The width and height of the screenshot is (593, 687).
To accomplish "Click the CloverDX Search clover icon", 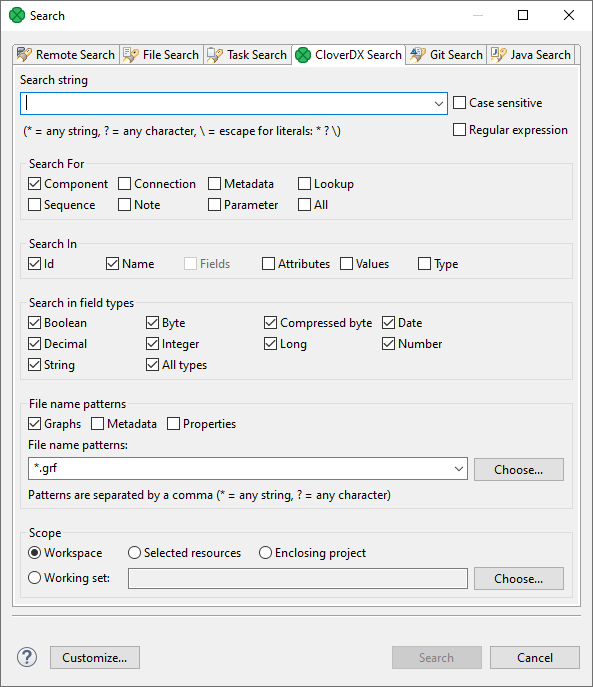I will click(x=303, y=55).
